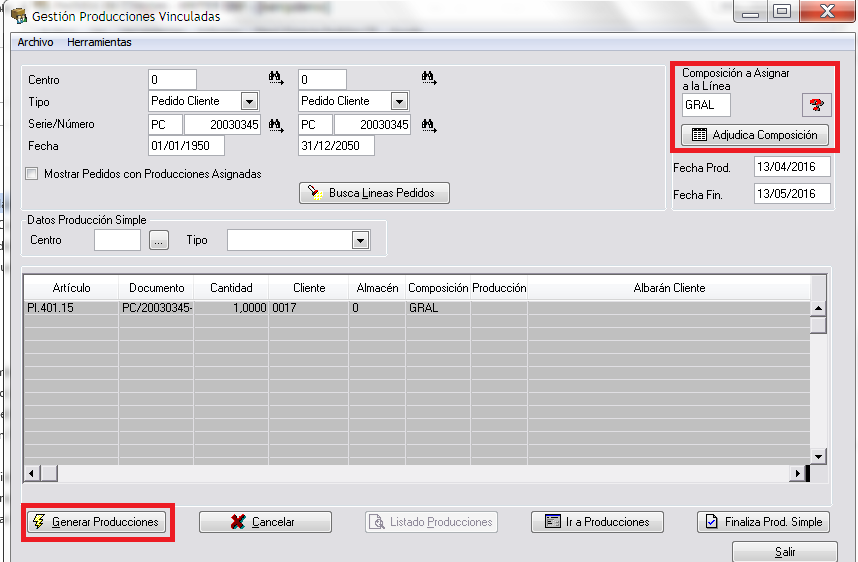Image resolution: width=858 pixels, height=562 pixels.
Task: Click the grid vertical scrollbar down arrow
Action: (x=818, y=456)
